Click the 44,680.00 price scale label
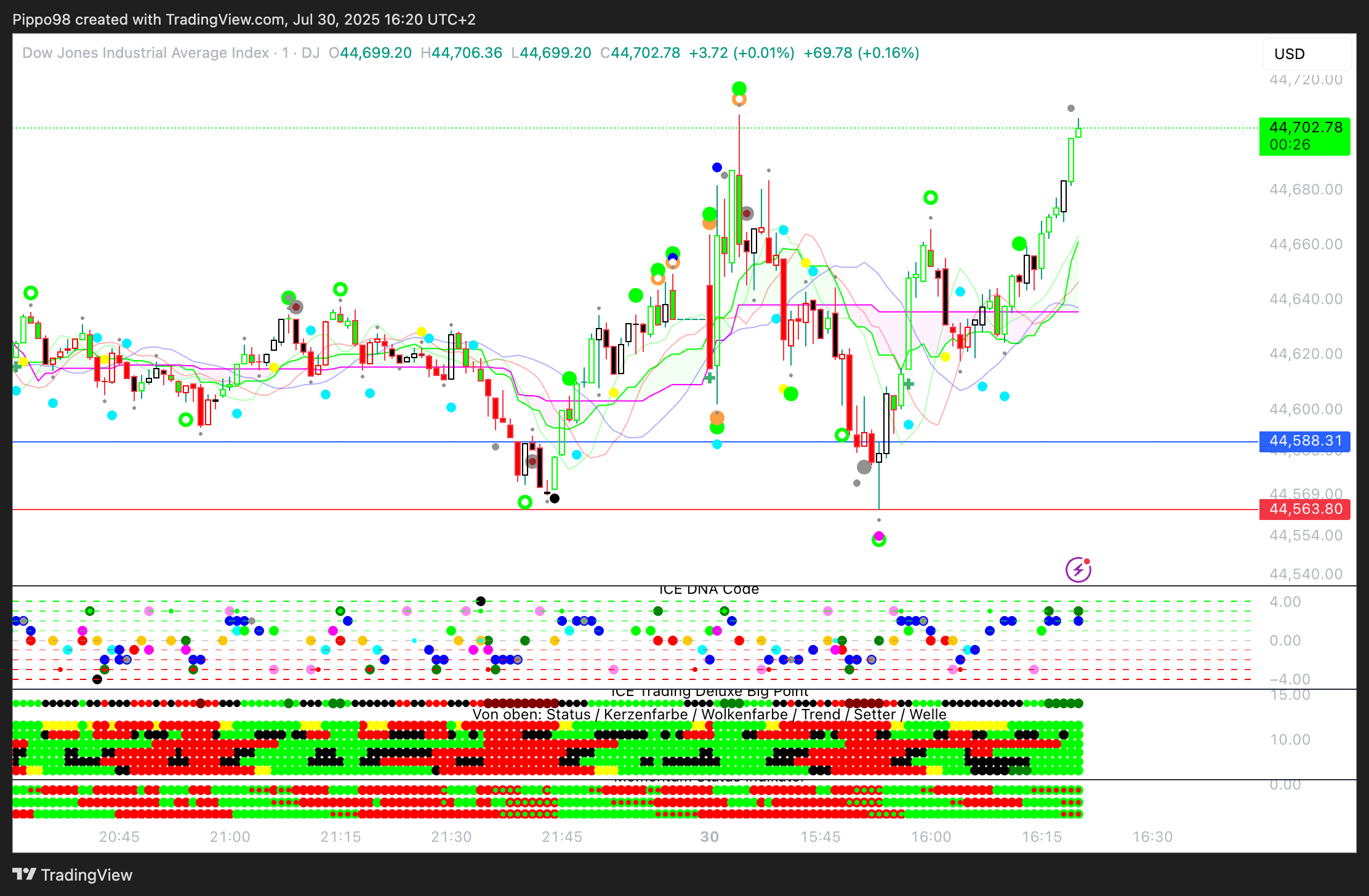Viewport: 1369px width, 896px height. pos(1305,190)
